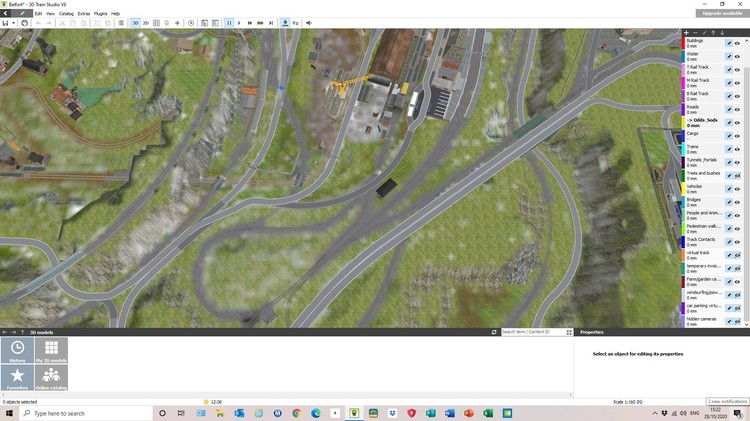750x421 pixels.
Task: Select the Trains layer
Action: point(700,149)
